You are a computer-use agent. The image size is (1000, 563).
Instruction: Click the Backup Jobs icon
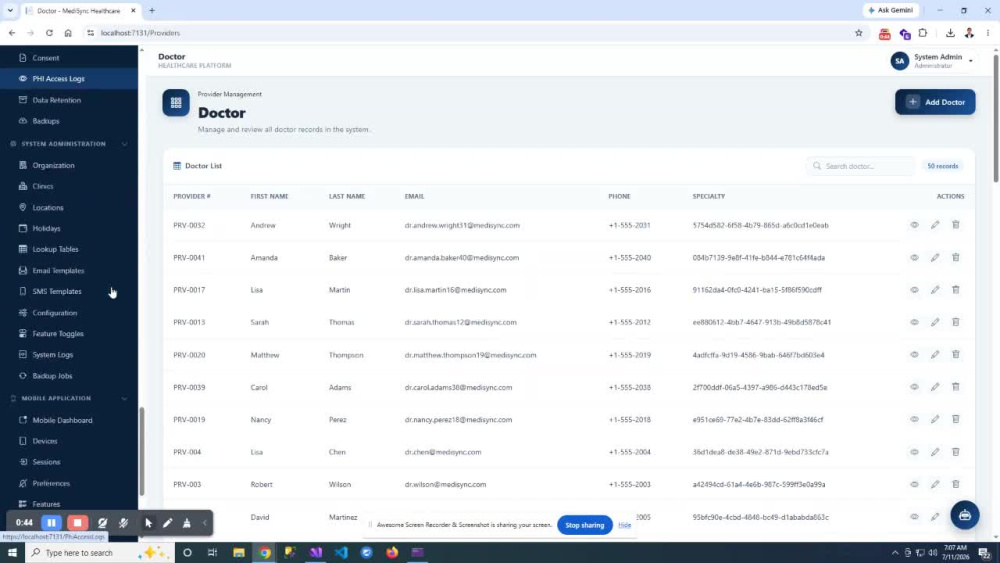pos(23,376)
